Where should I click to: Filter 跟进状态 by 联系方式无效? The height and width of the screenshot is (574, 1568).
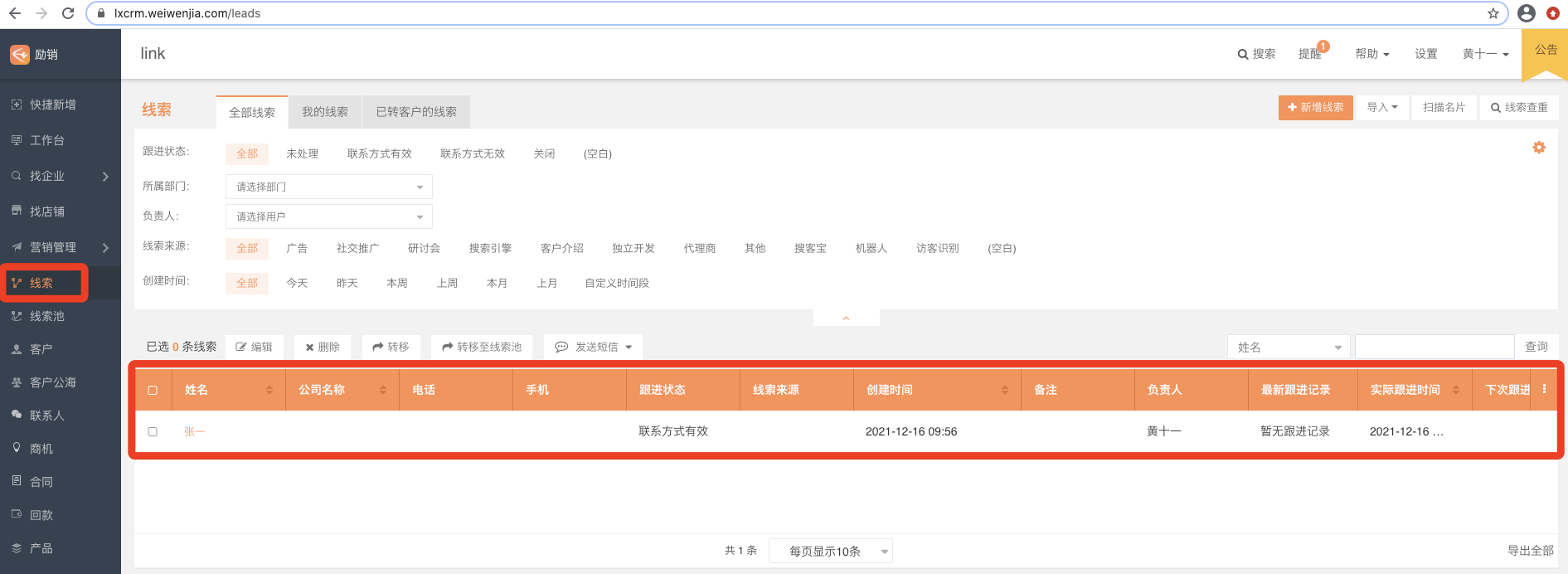click(x=473, y=153)
